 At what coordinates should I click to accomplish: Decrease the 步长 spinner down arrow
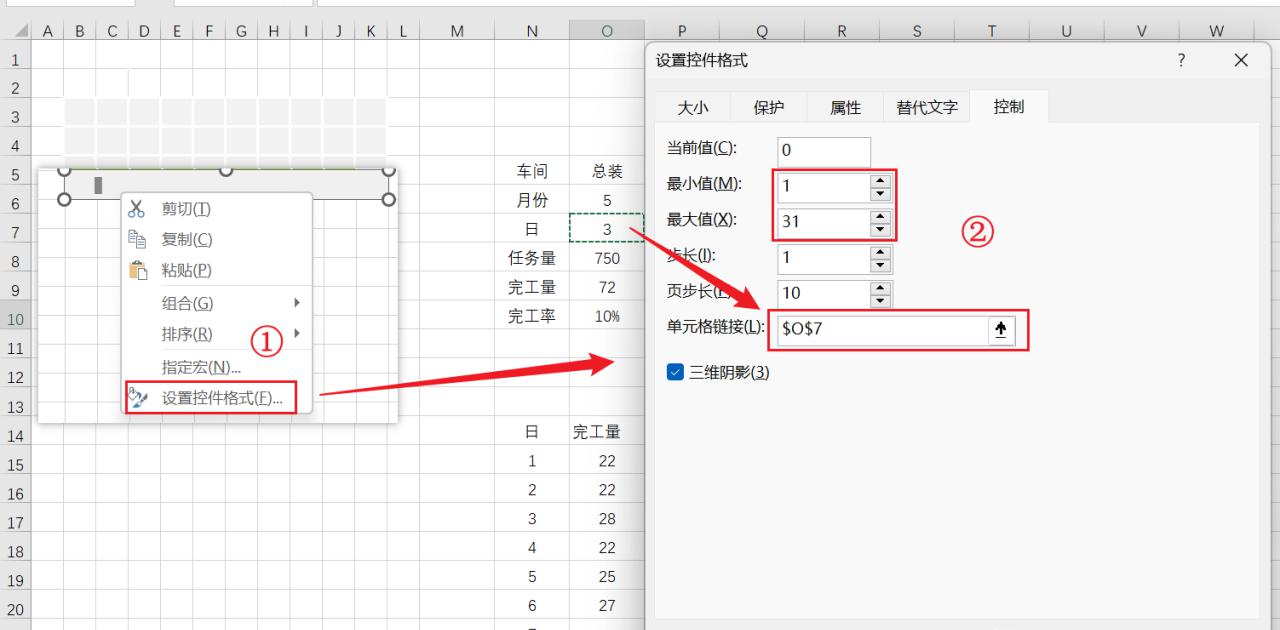[880, 266]
